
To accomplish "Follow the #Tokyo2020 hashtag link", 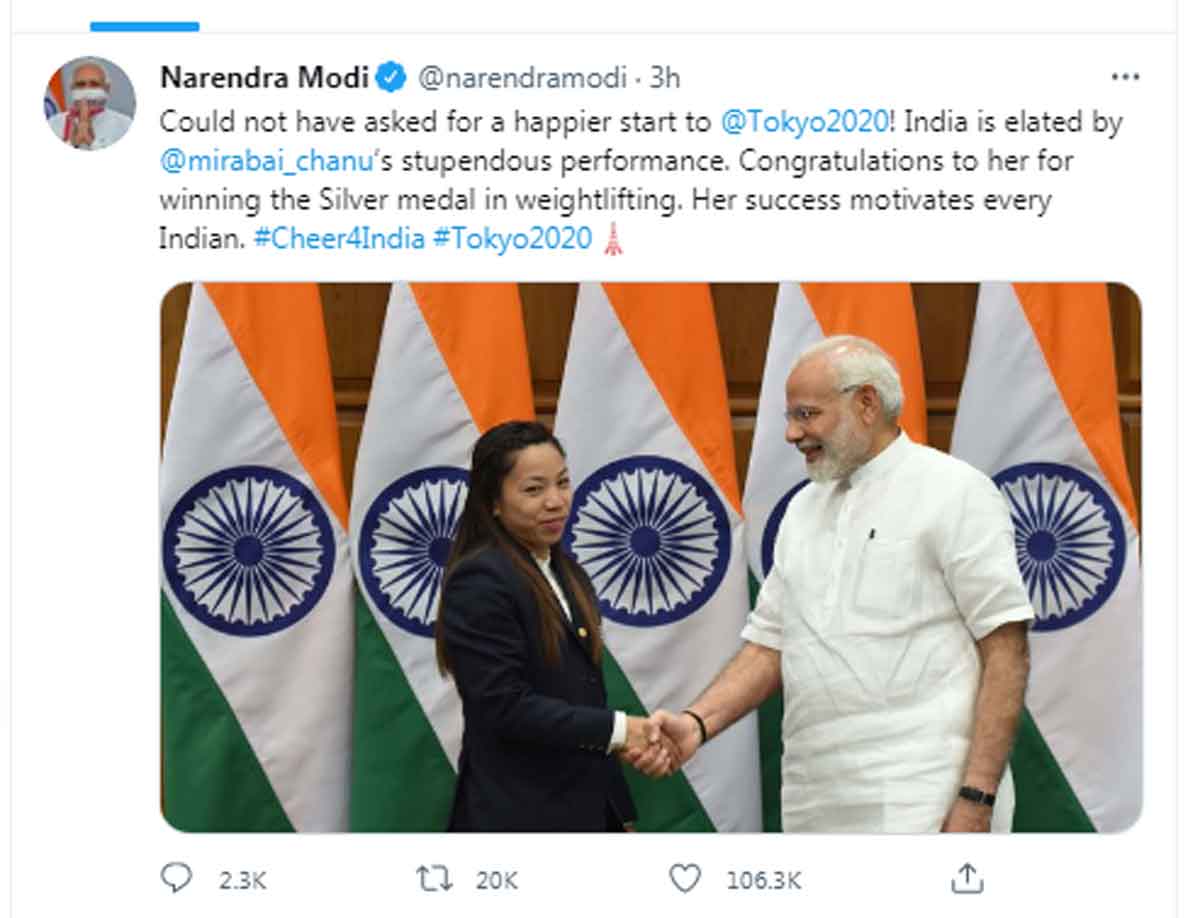I will (512, 240).
